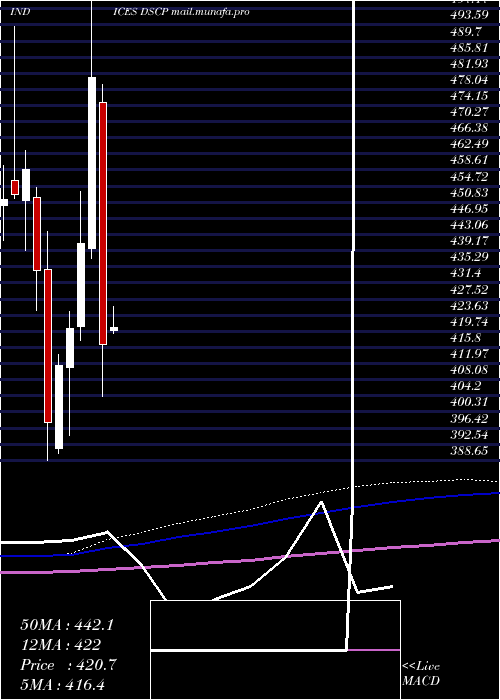Click the 466.38 price axis value
The height and width of the screenshot is (700, 500).
(x=469, y=128)
